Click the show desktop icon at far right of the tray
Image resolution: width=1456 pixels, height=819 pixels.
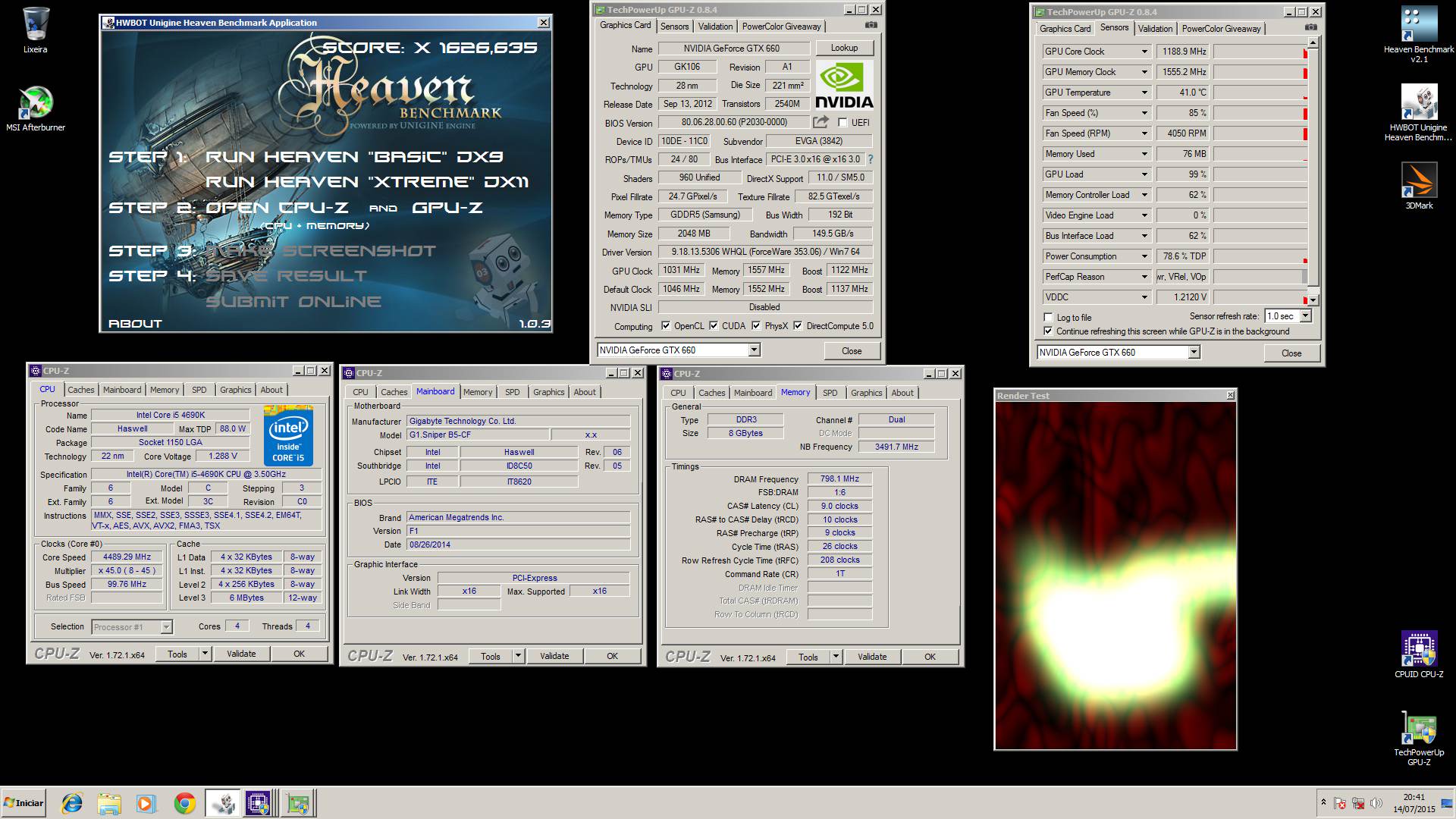[x=1447, y=803]
